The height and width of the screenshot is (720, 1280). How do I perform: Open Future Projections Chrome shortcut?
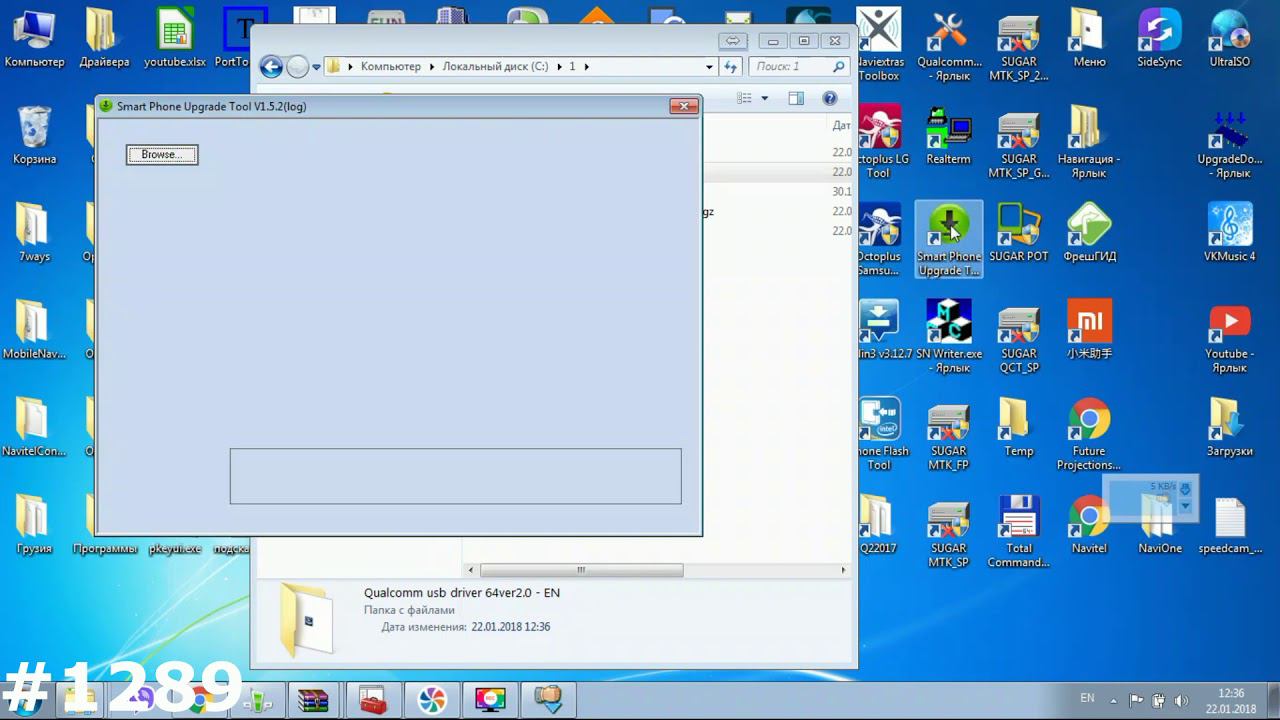[1089, 434]
